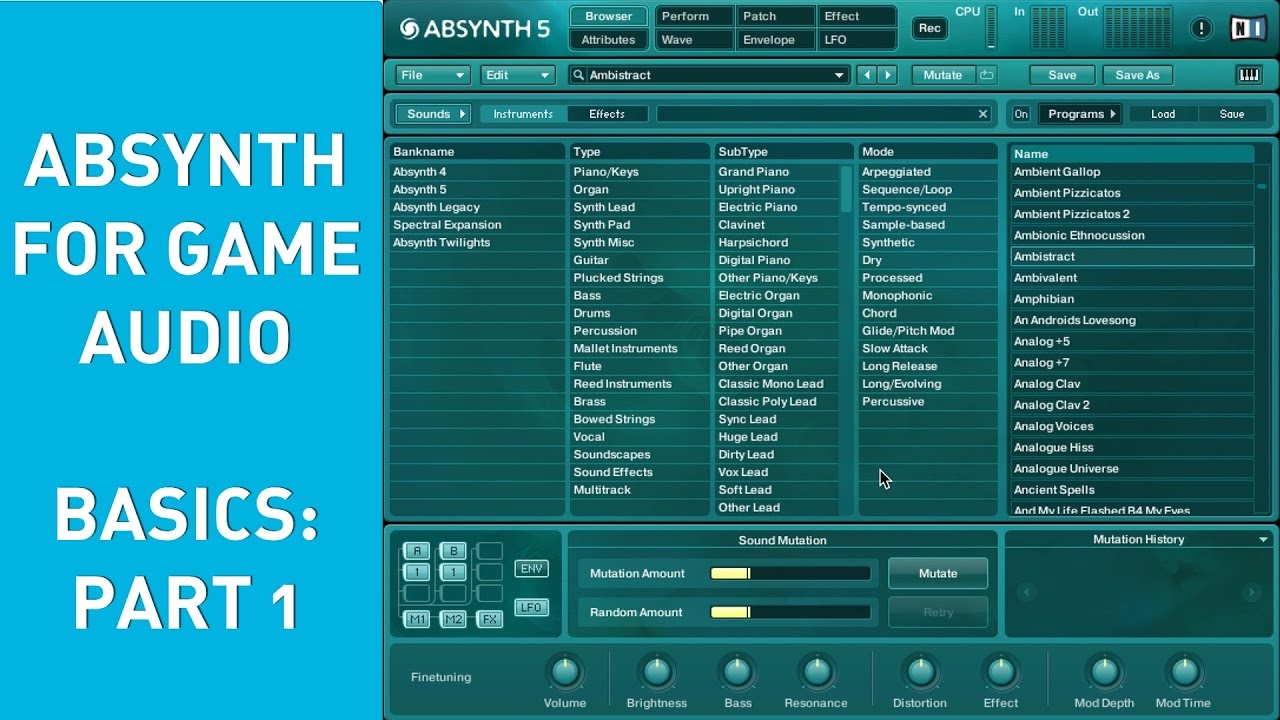Open the Perform window tab
The width and height of the screenshot is (1280, 720).
(x=695, y=16)
